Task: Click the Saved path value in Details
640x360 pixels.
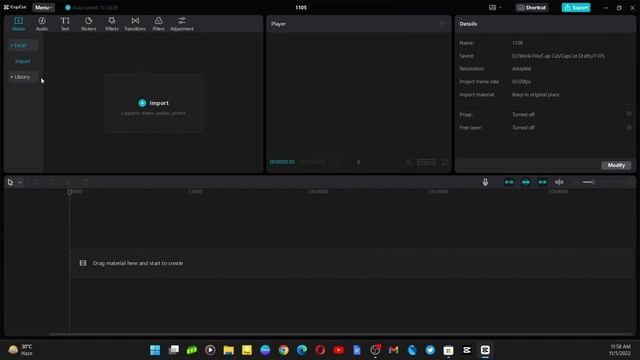Action: (558, 56)
